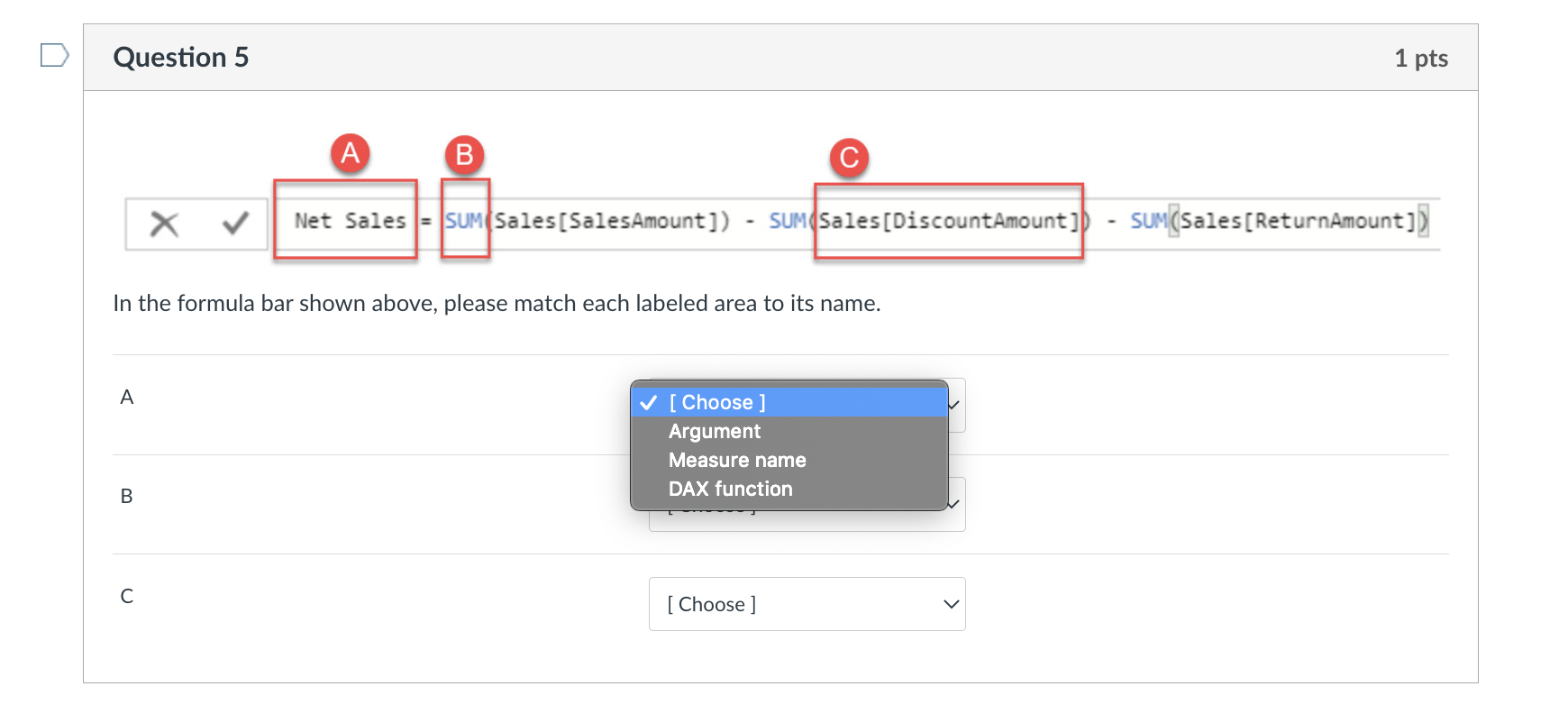Image resolution: width=1568 pixels, height=714 pixels.
Task: Choose 'Measure name' in the open dropdown
Action: (x=789, y=460)
